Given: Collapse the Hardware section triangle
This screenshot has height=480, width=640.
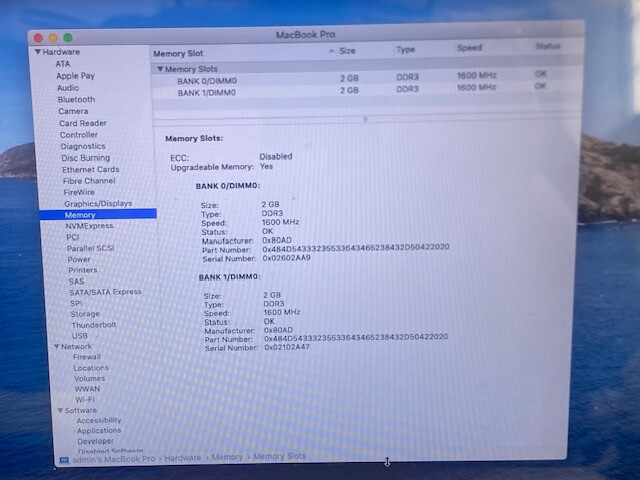Looking at the screenshot, I should (x=38, y=52).
